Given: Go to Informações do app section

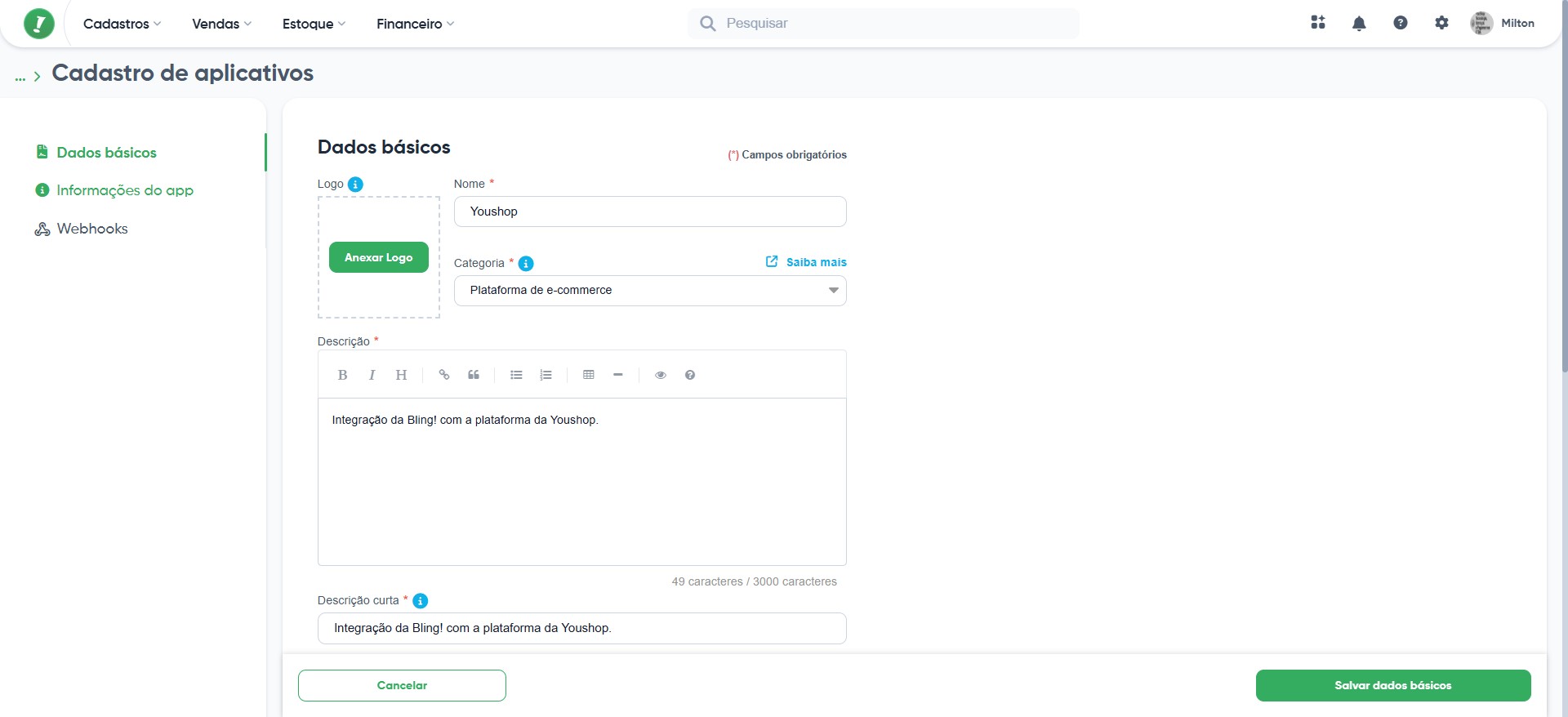Looking at the screenshot, I should [x=125, y=190].
